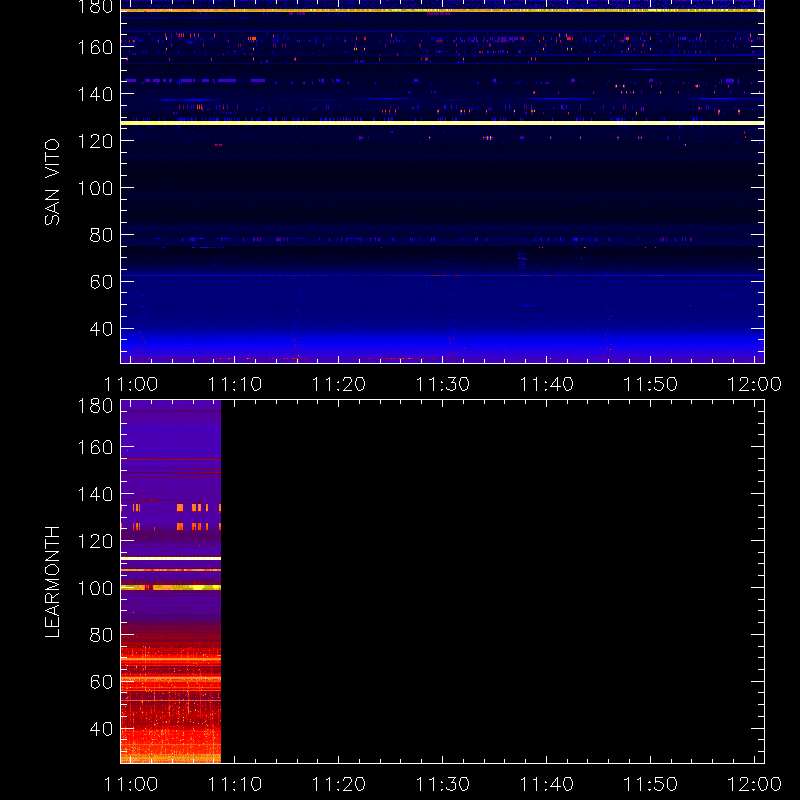The image size is (800, 800).
Task: Click the 11:40 time label under San Vito plot
Action: click(x=546, y=384)
